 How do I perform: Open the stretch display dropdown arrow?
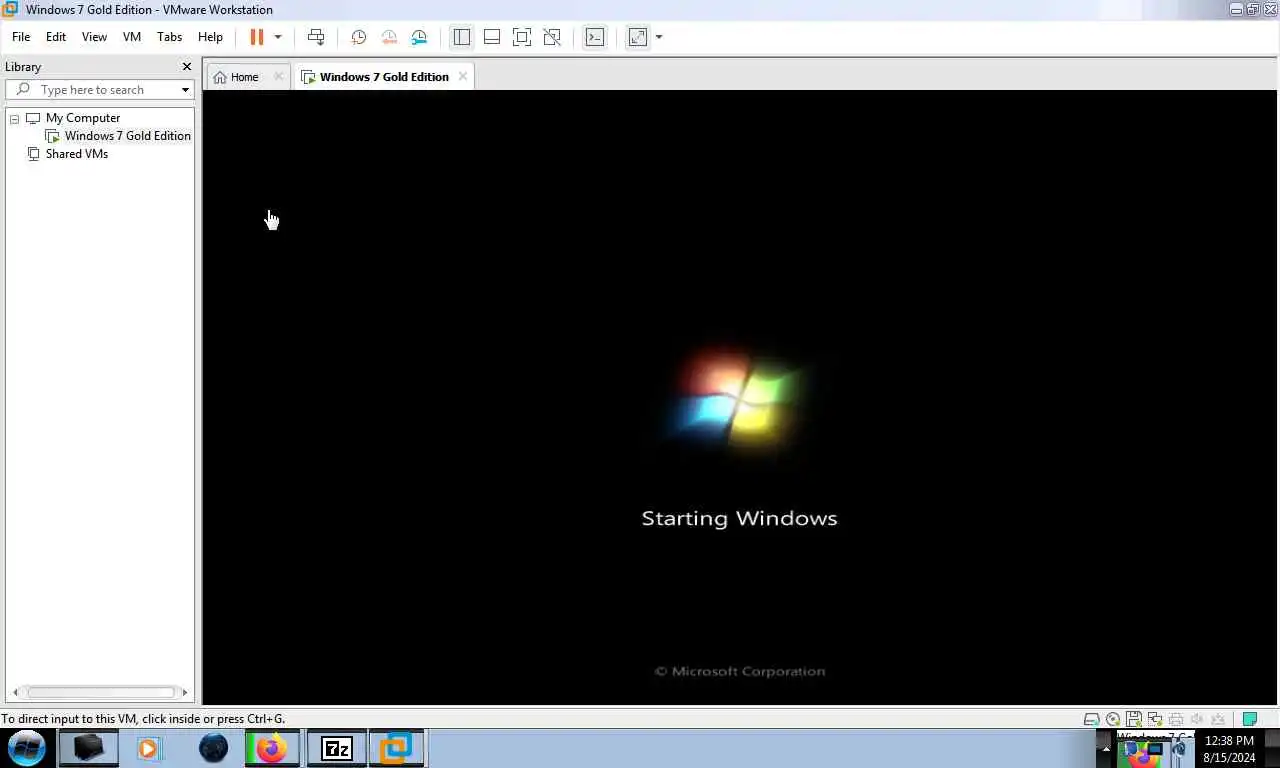[x=659, y=37]
